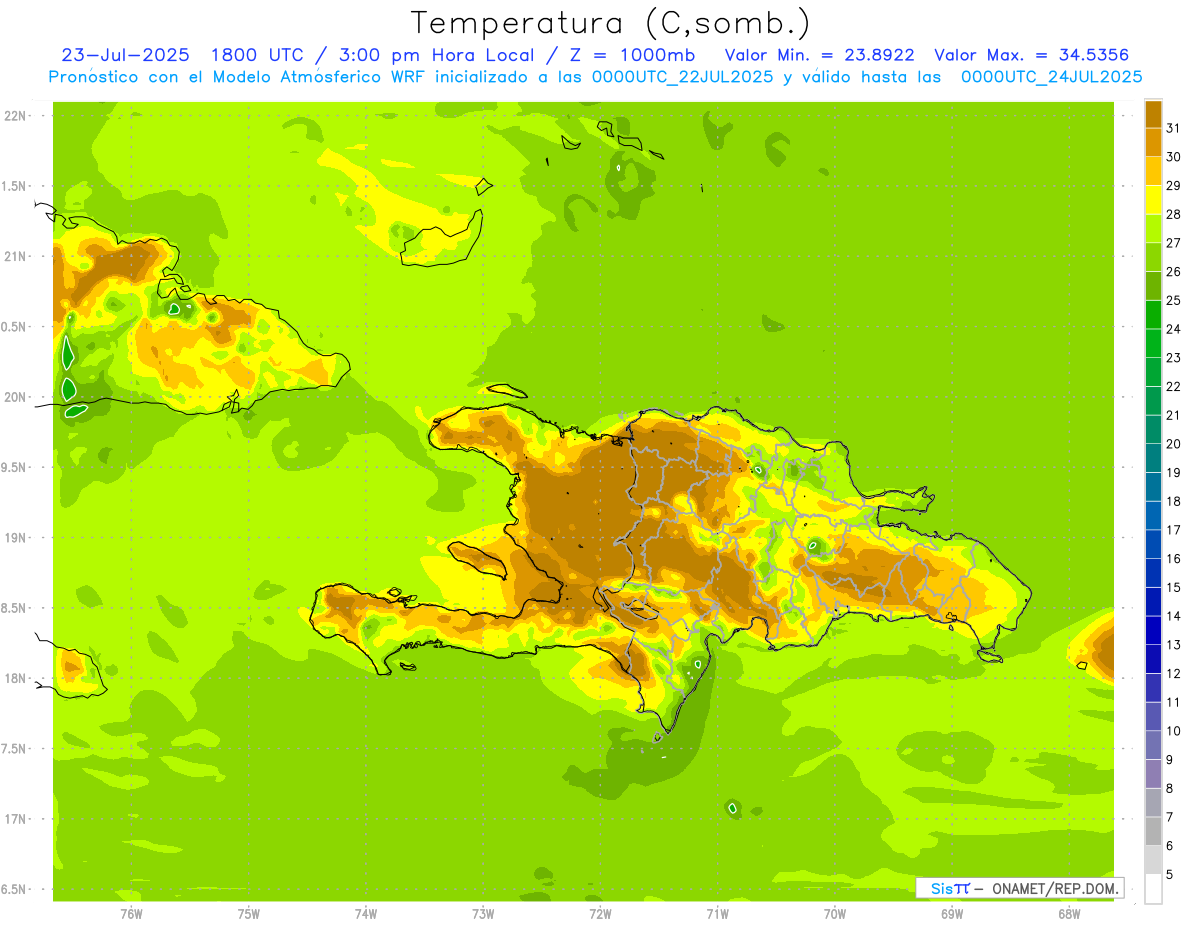Pick the orange colorbar segment between 30 and 31

(x=1153, y=142)
